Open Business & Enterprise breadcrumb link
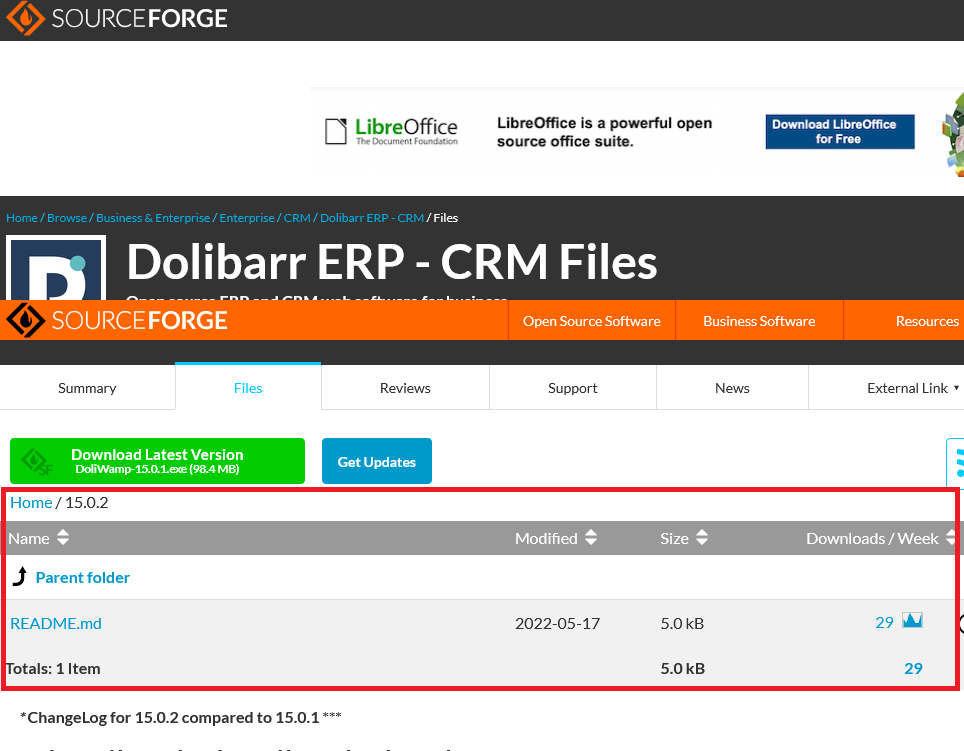 pyautogui.click(x=153, y=218)
